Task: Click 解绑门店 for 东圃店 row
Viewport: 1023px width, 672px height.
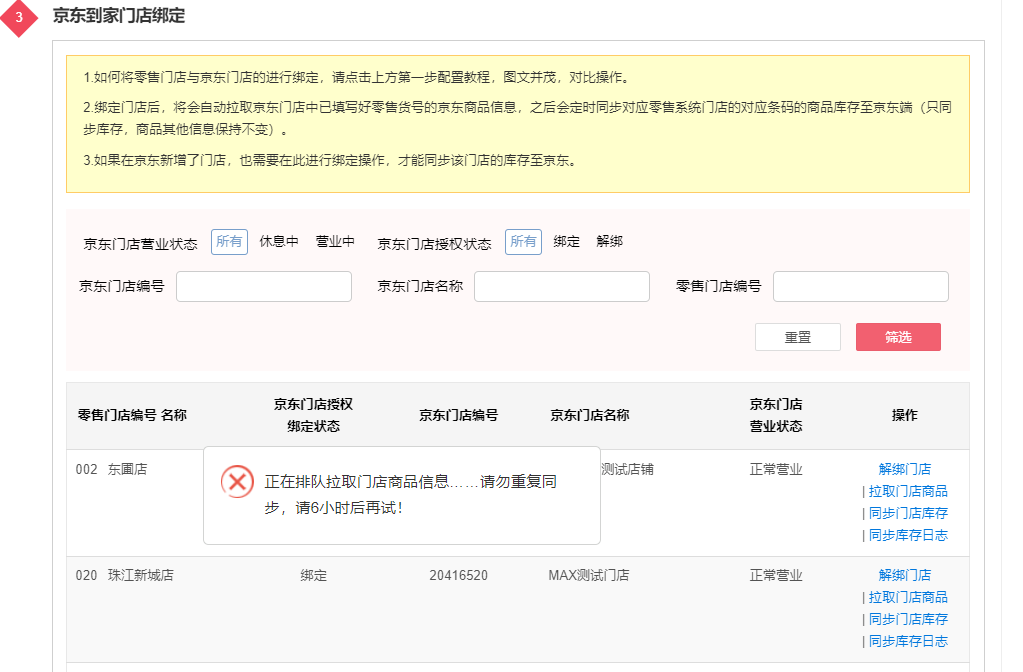Action: (905, 469)
